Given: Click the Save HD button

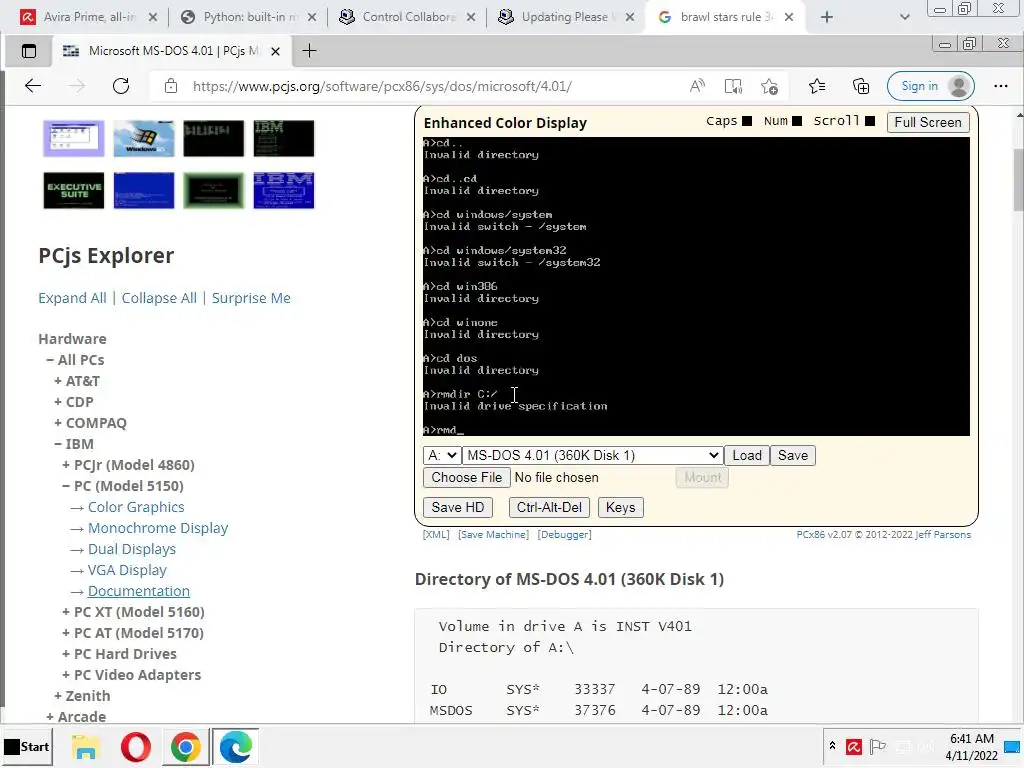Looking at the screenshot, I should tap(457, 507).
